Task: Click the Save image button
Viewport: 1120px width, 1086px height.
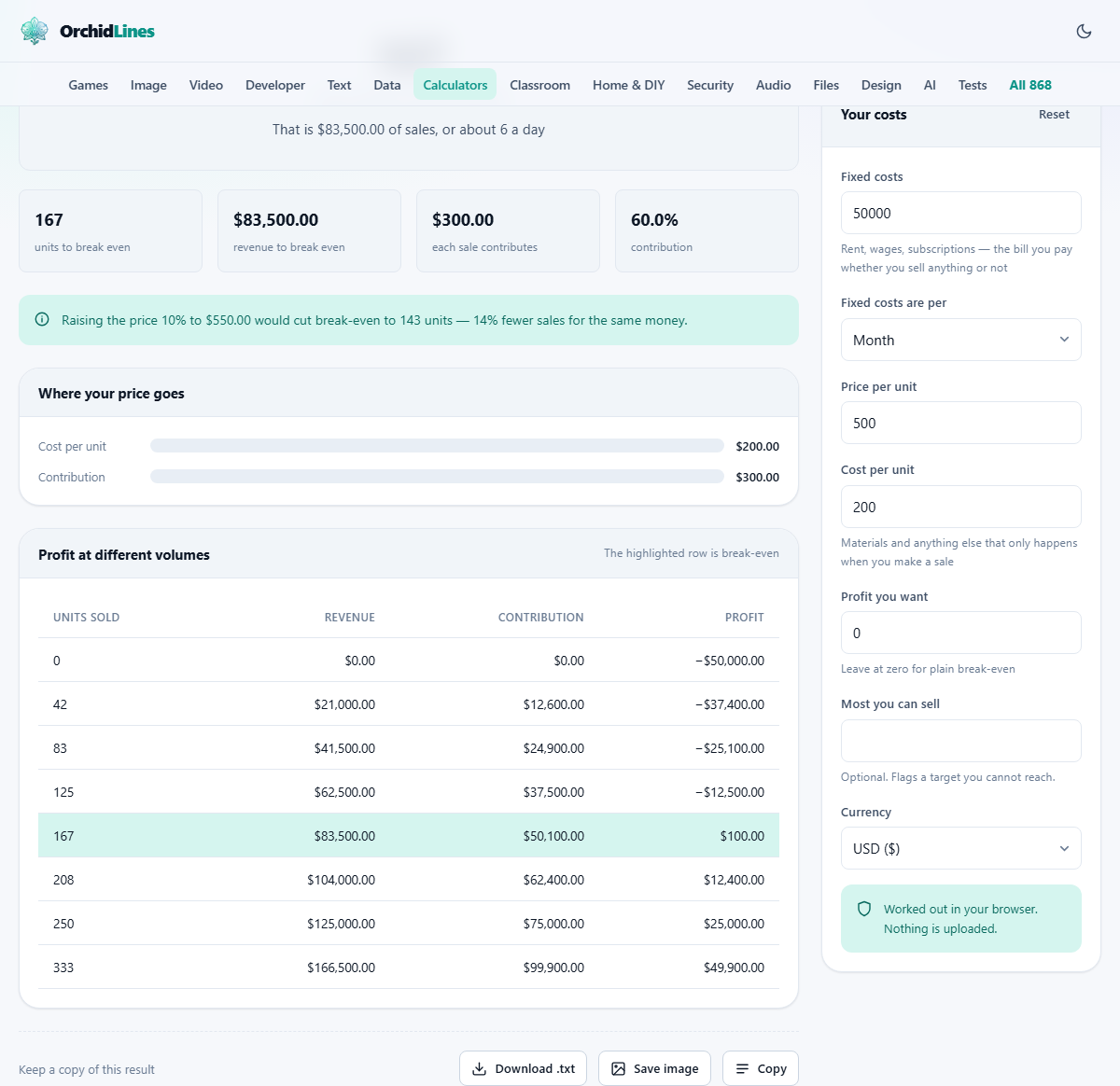Action: point(654,1069)
